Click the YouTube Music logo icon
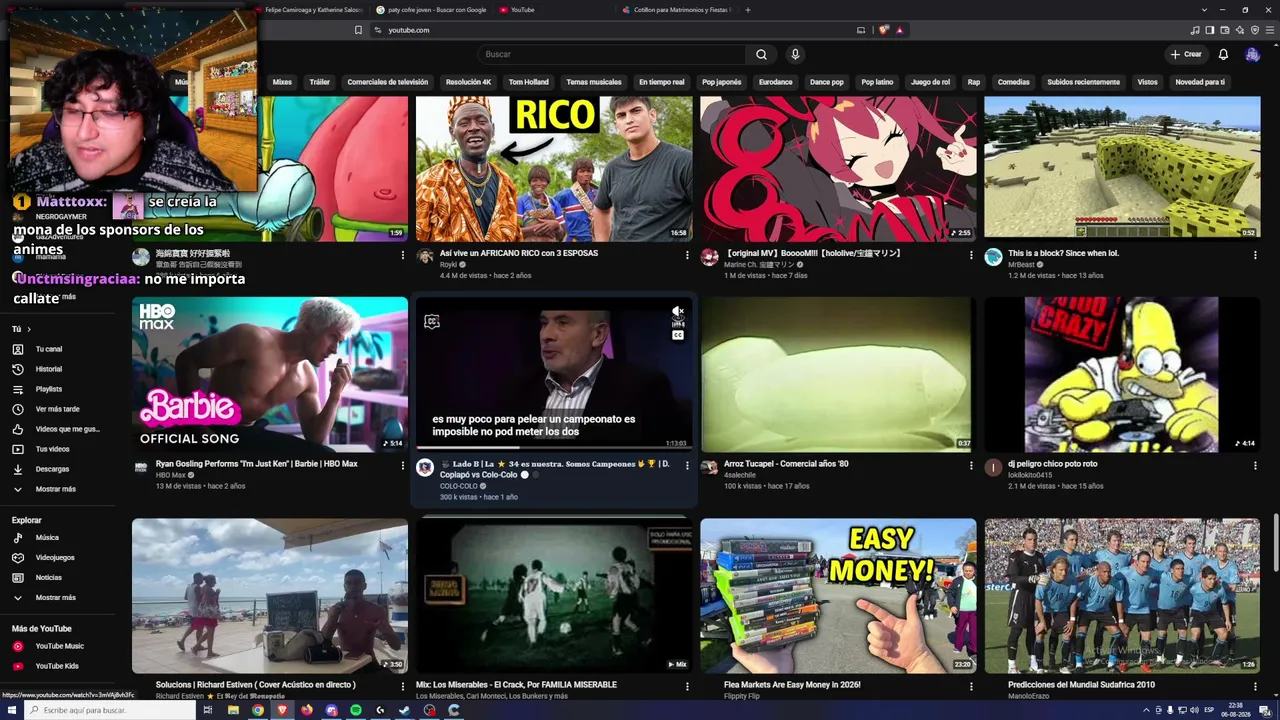Image resolution: width=1280 pixels, height=720 pixels. click(18, 646)
